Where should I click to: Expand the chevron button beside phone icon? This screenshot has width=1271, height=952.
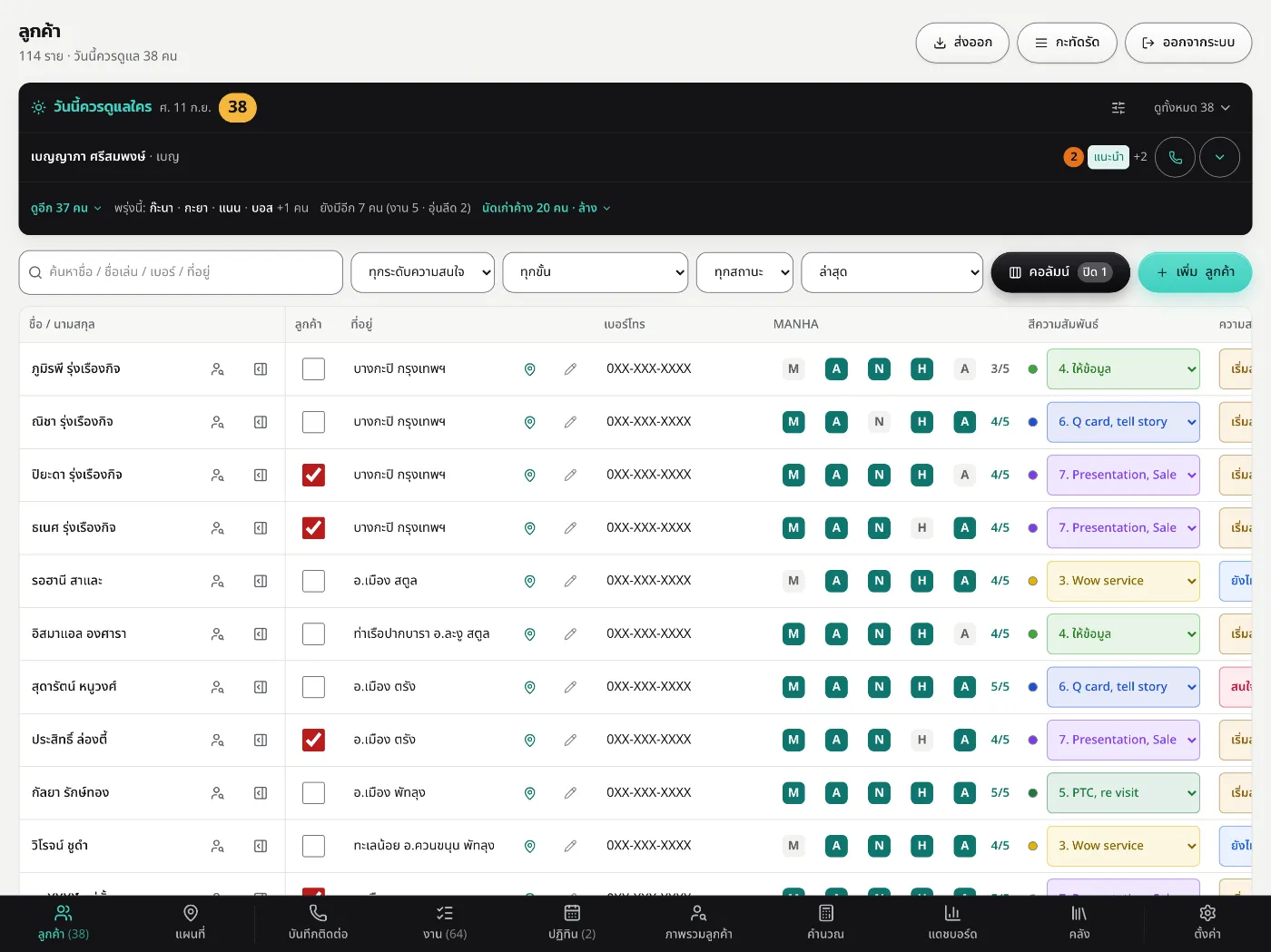click(x=1219, y=157)
